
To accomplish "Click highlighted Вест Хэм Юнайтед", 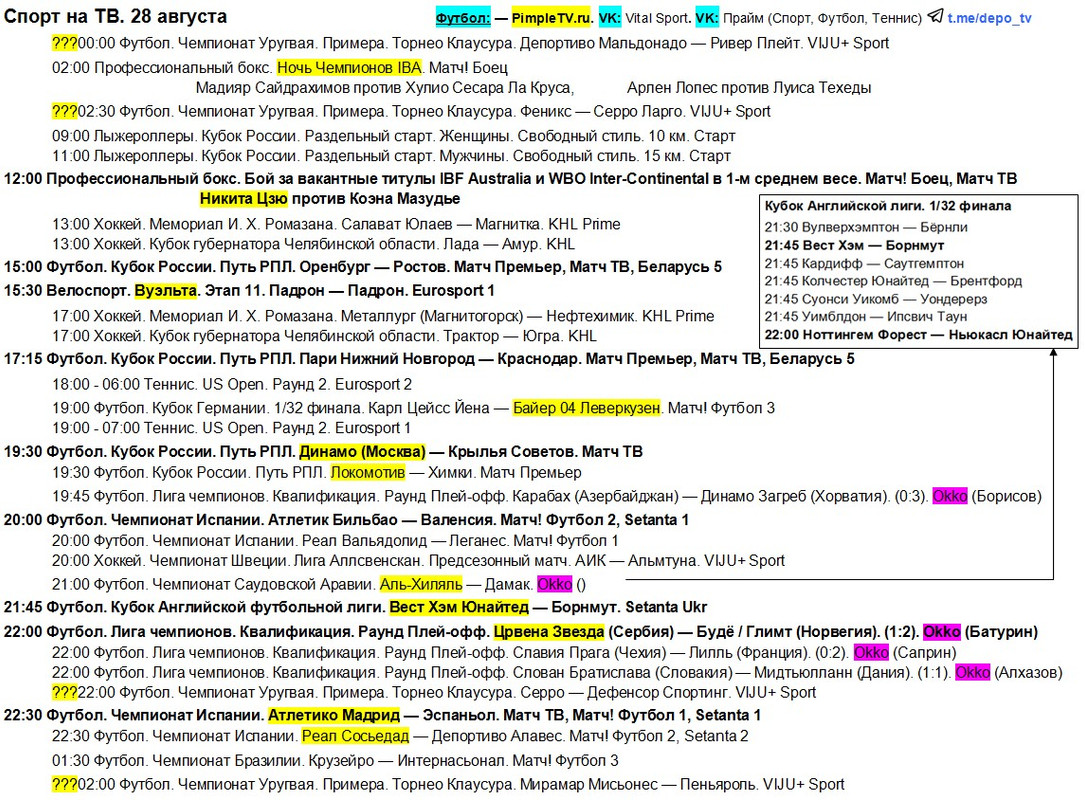I will (x=459, y=608).
